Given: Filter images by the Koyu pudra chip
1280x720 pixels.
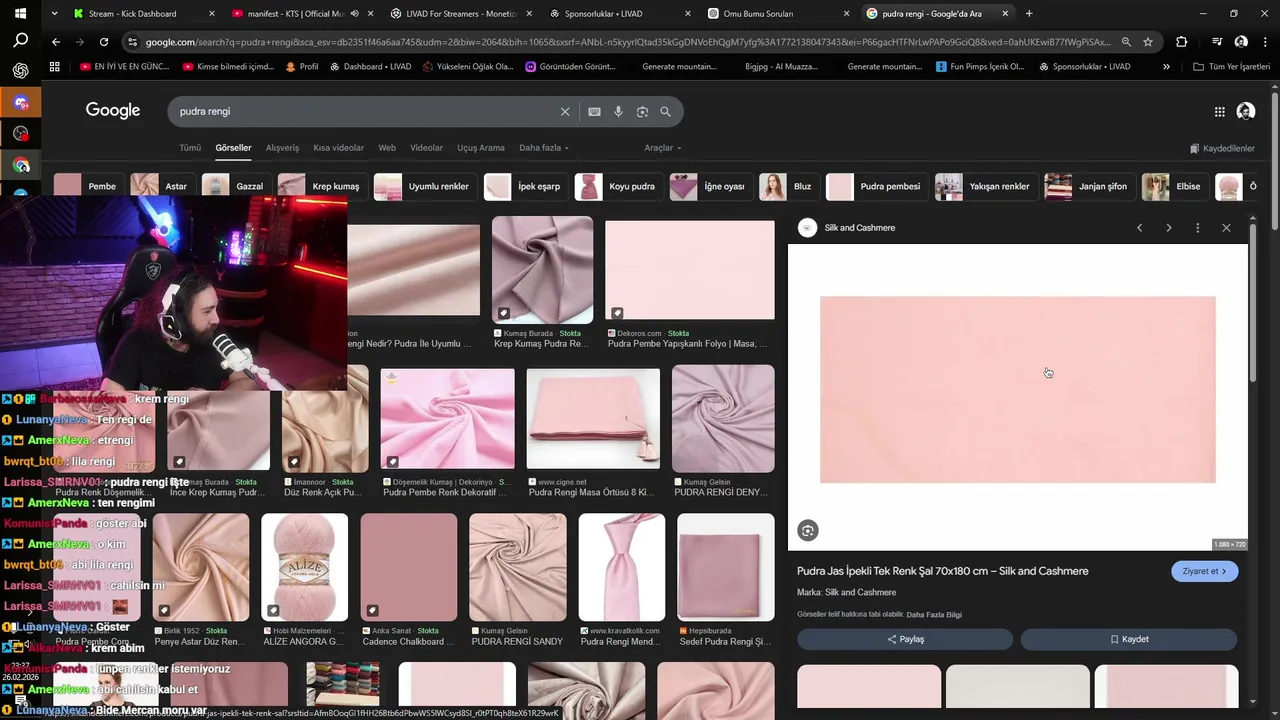Looking at the screenshot, I should (x=620, y=187).
